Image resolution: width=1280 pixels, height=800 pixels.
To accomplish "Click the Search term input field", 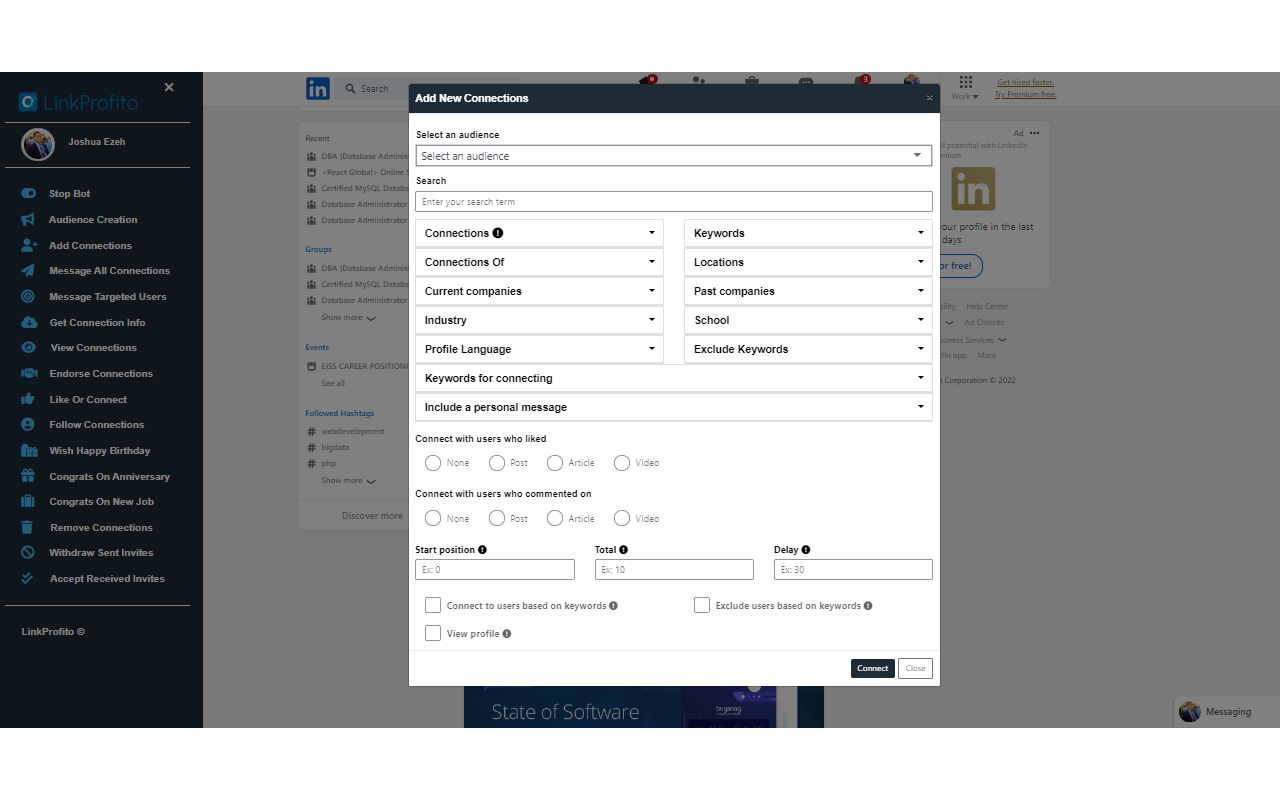I will click(x=674, y=201).
